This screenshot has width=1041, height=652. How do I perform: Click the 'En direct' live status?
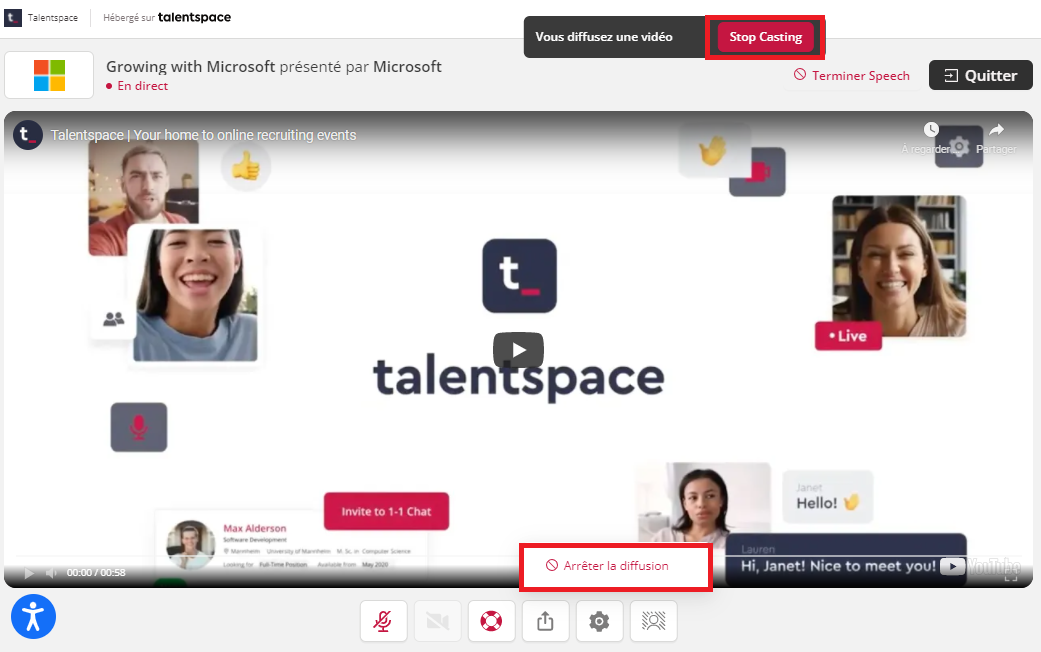(137, 86)
